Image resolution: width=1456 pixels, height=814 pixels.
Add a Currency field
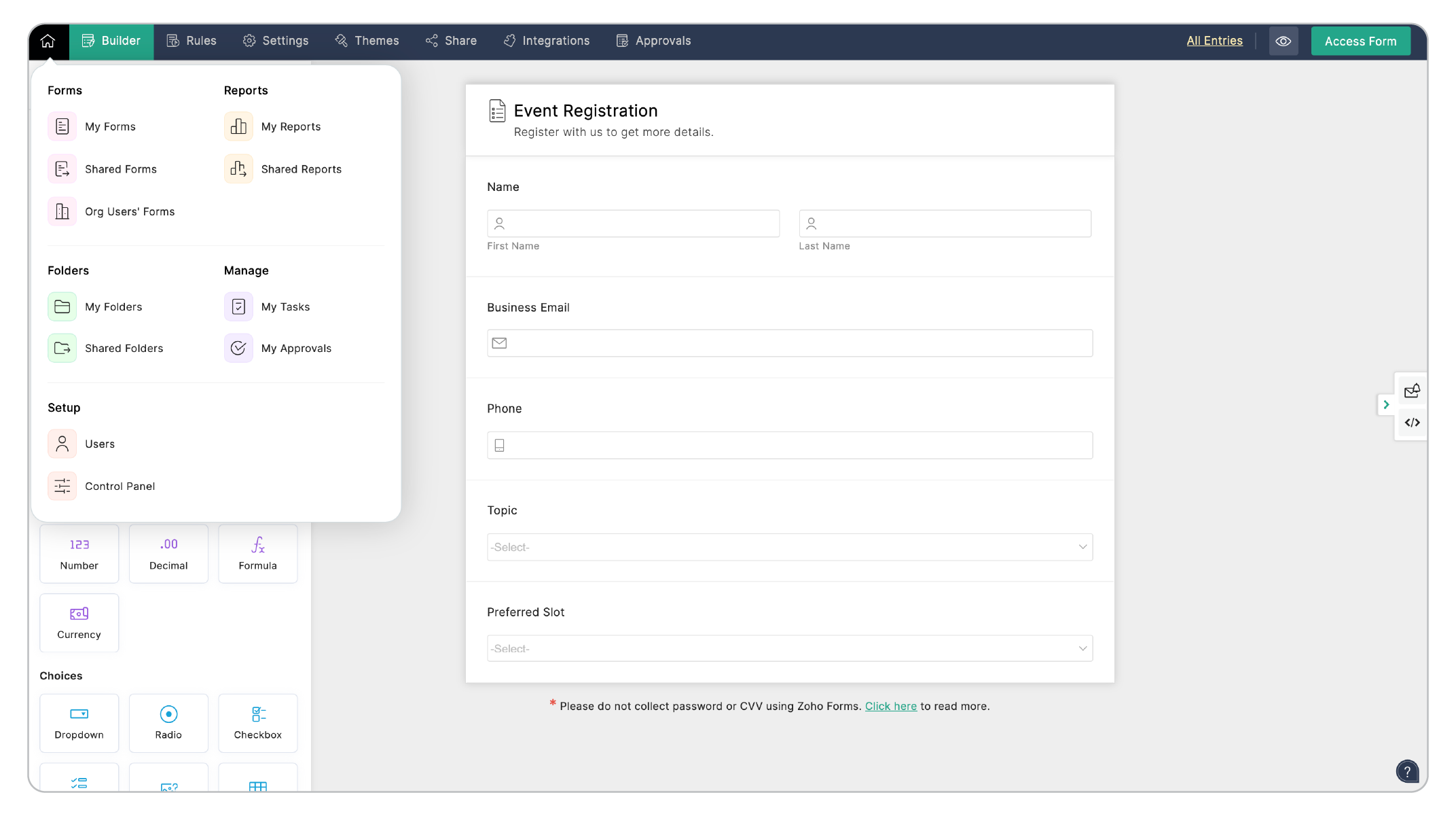point(79,622)
